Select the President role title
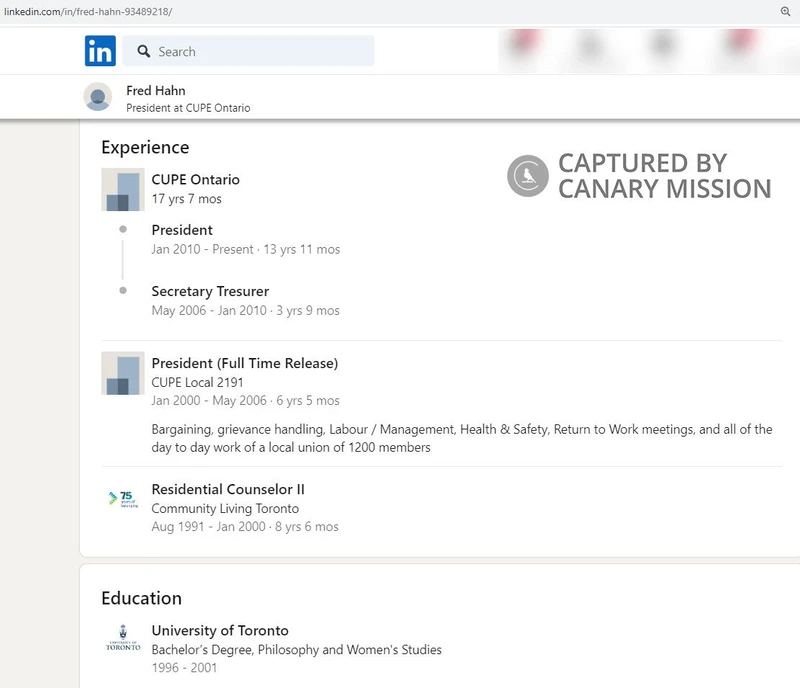The height and width of the screenshot is (688, 800). point(182,230)
